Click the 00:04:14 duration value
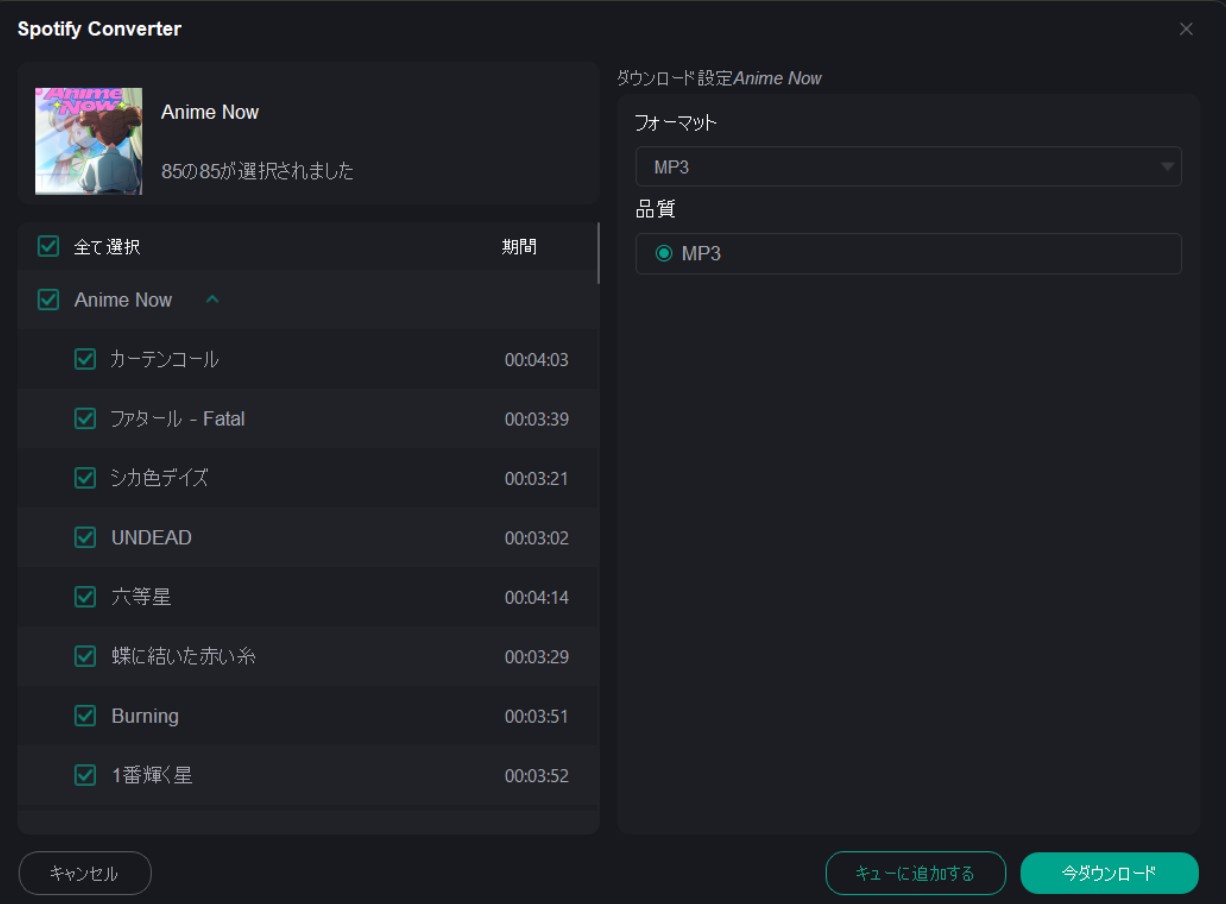 [536, 598]
